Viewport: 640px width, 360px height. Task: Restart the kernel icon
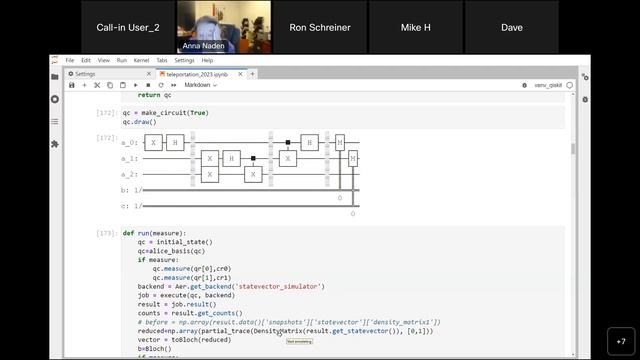coord(161,85)
